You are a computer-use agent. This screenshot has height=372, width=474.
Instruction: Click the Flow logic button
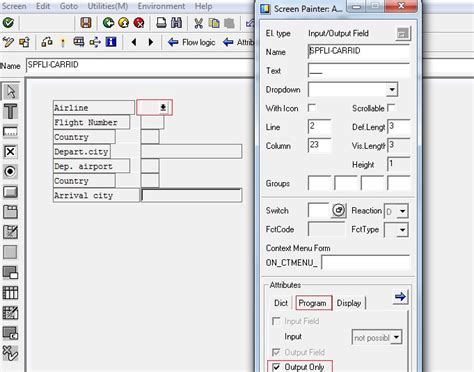pos(192,42)
